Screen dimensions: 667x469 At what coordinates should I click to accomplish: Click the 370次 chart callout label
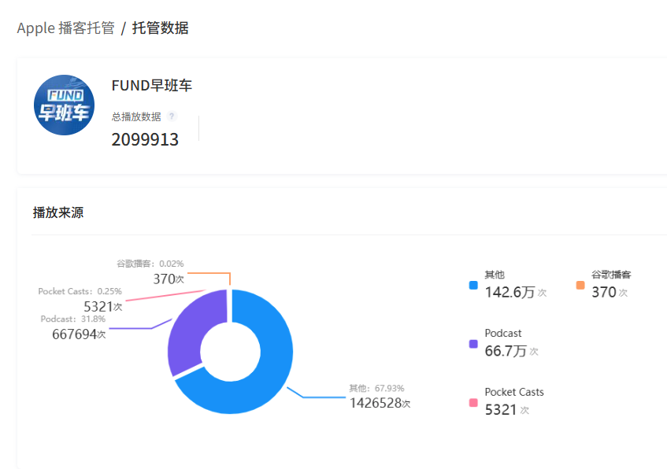pos(169,279)
